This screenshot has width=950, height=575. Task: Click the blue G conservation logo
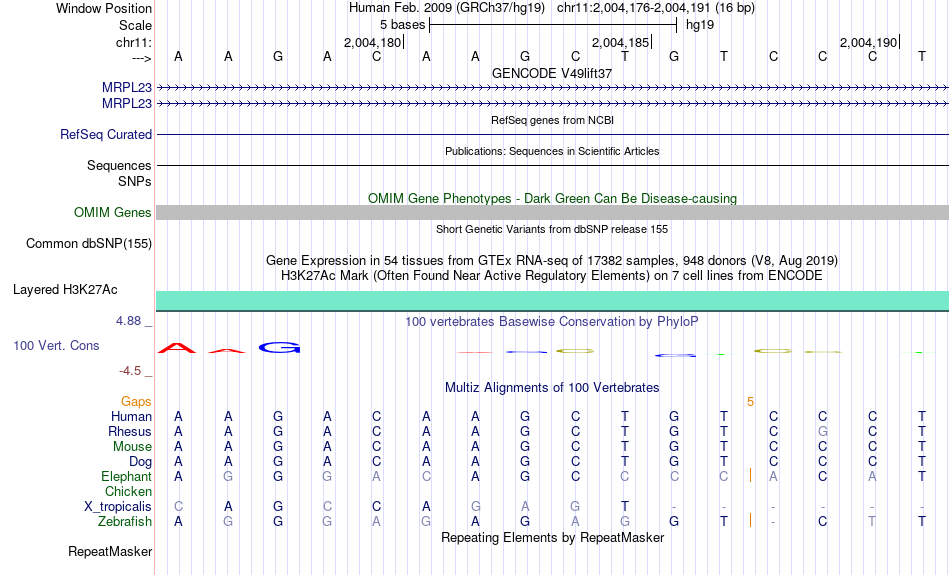click(279, 348)
